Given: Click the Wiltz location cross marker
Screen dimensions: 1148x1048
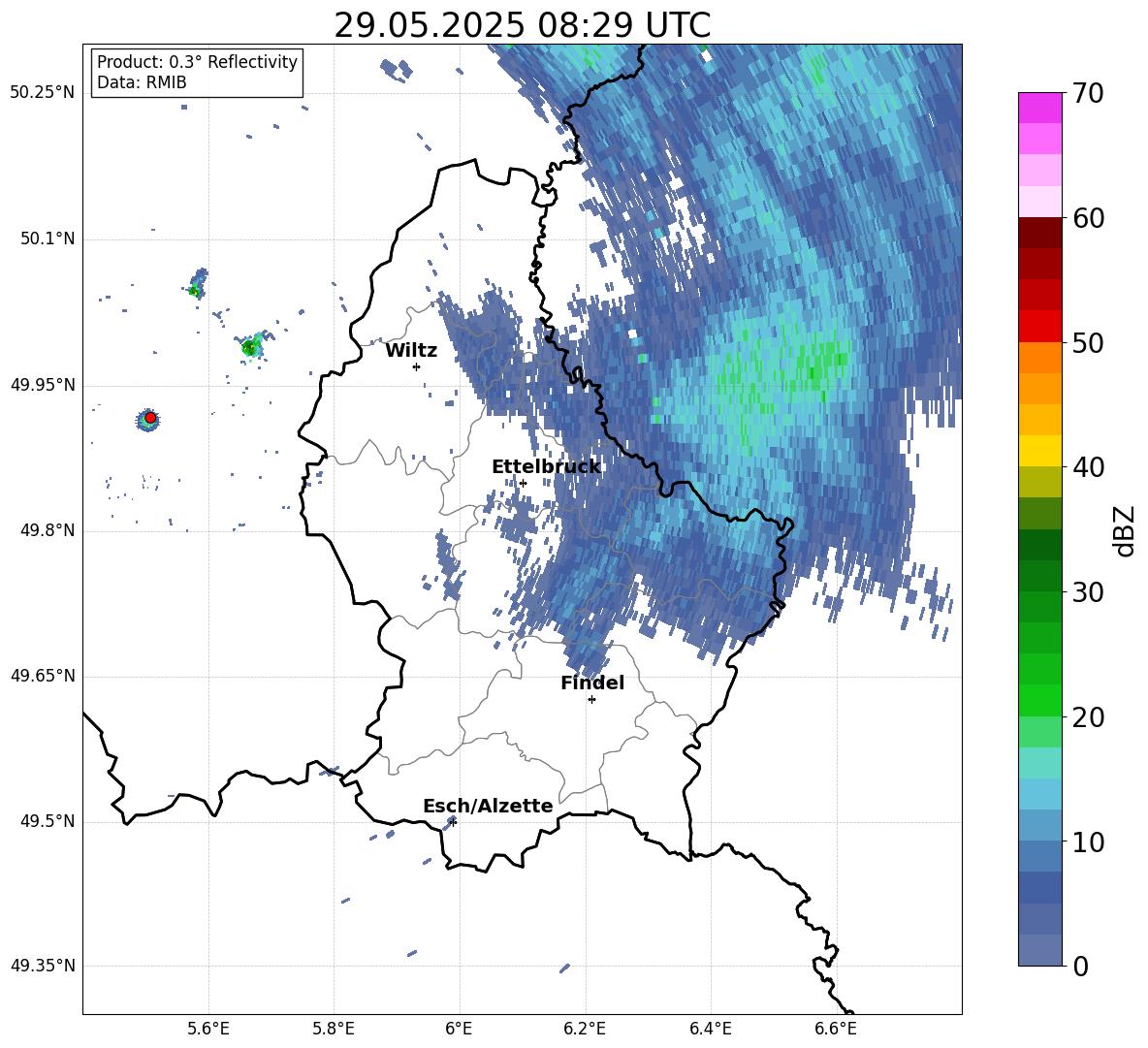Looking at the screenshot, I should click(417, 366).
